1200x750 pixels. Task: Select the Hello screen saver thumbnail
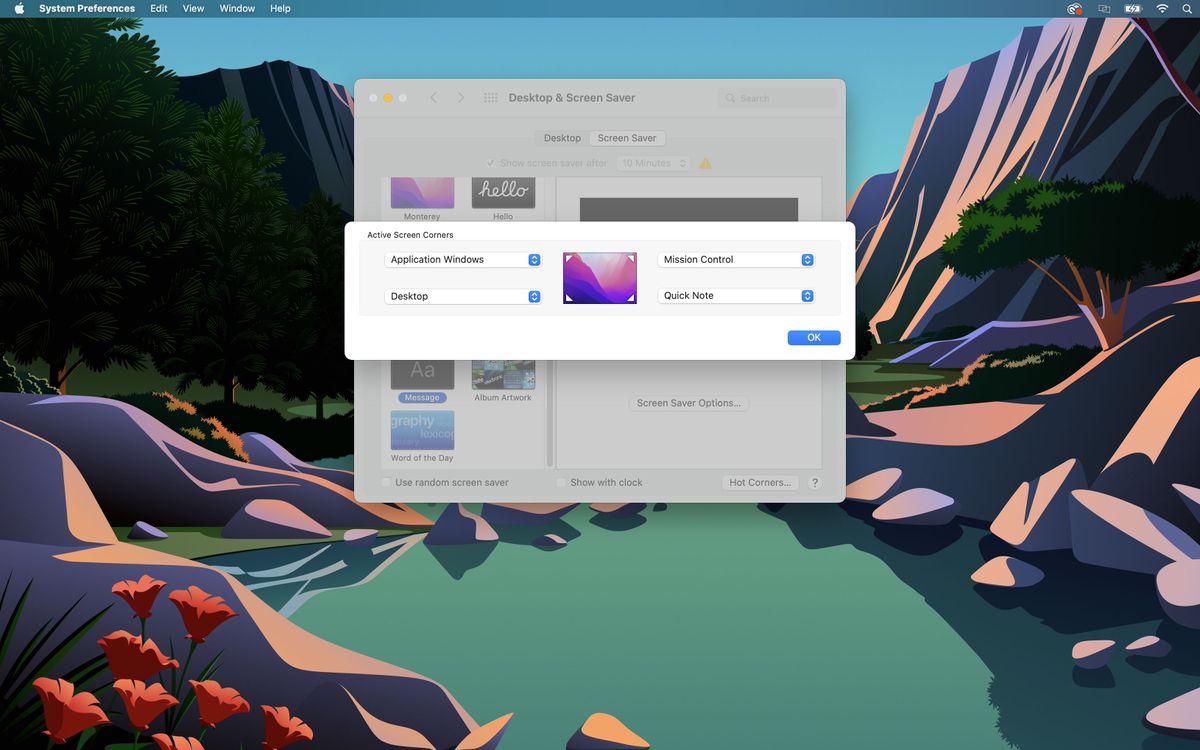click(503, 190)
